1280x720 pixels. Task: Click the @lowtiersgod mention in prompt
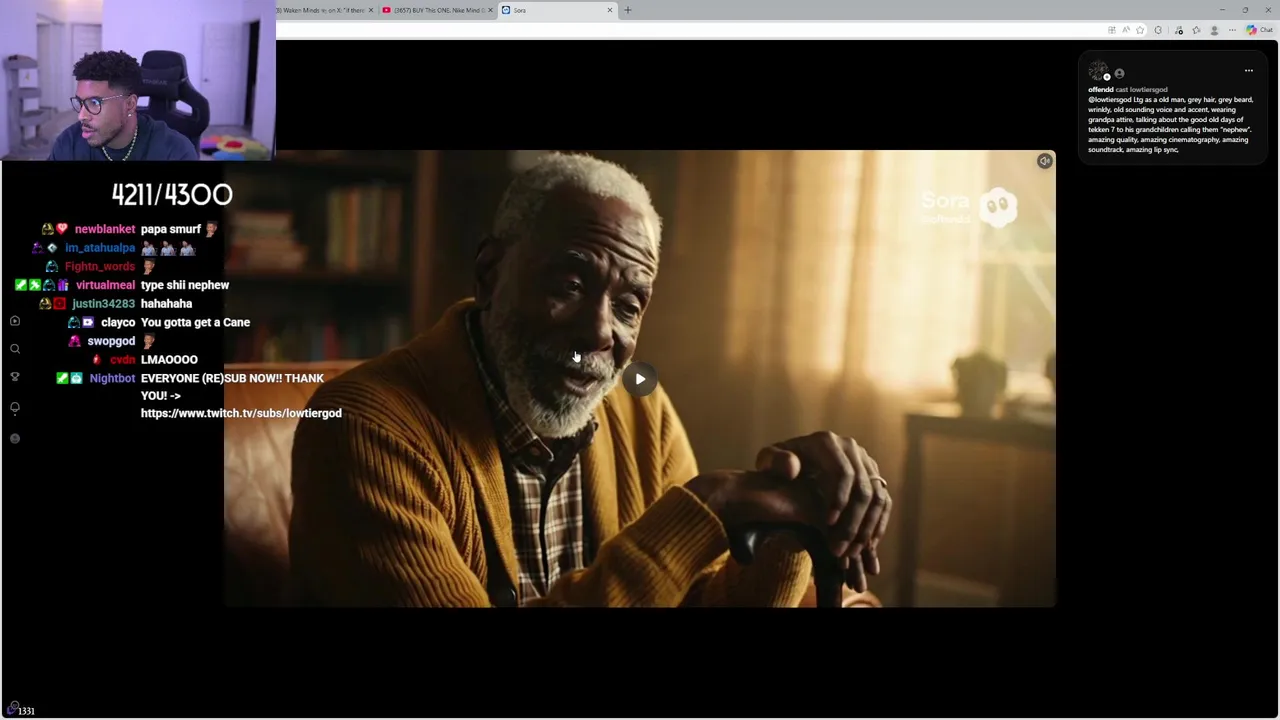pos(1110,100)
